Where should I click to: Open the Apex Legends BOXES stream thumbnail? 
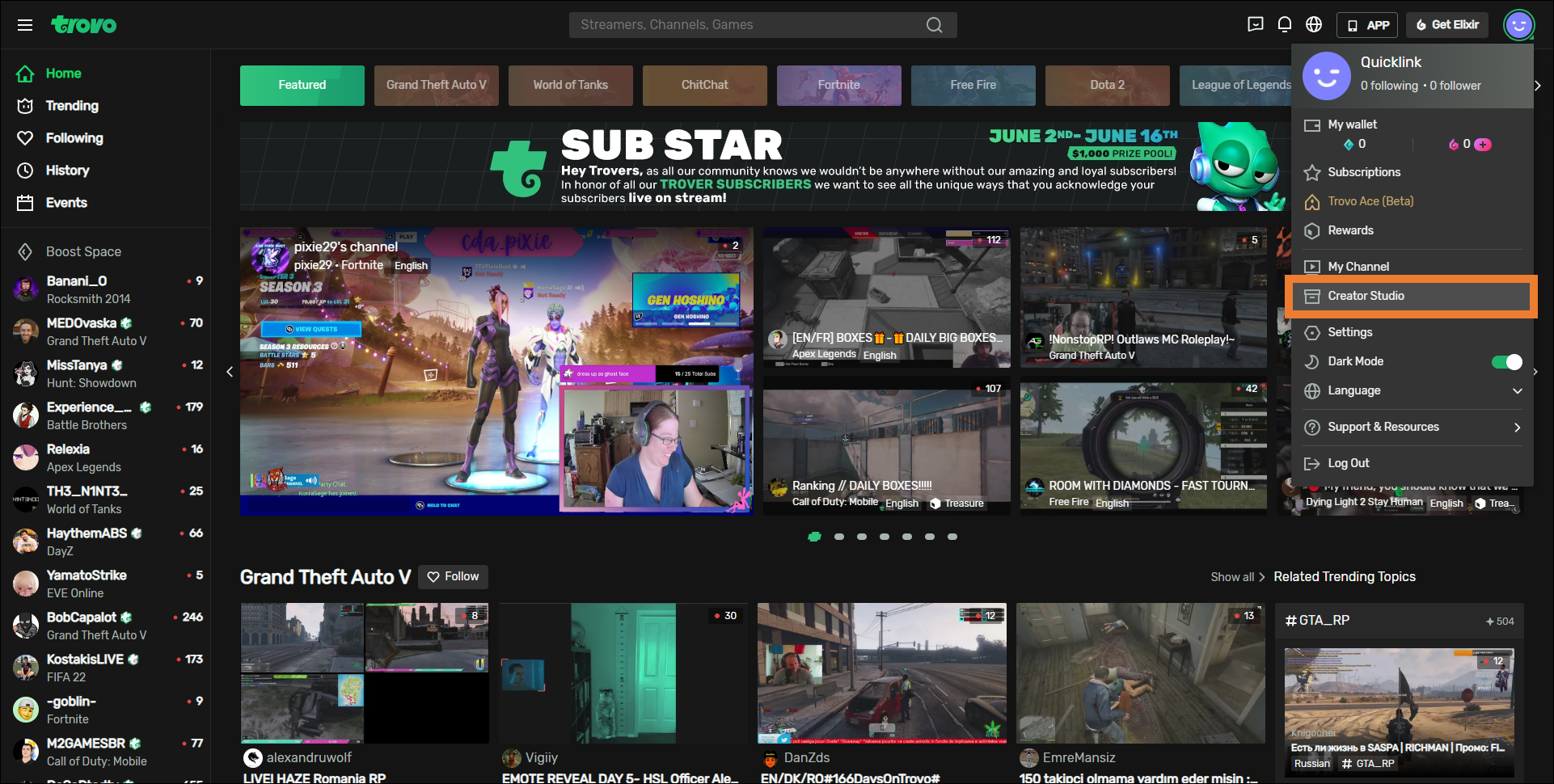click(x=887, y=297)
